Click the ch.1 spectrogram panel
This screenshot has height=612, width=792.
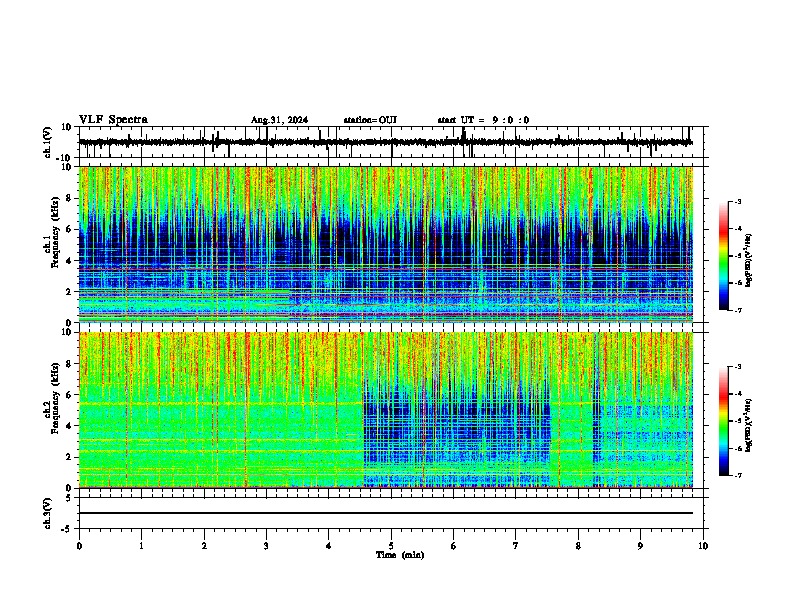(x=386, y=244)
